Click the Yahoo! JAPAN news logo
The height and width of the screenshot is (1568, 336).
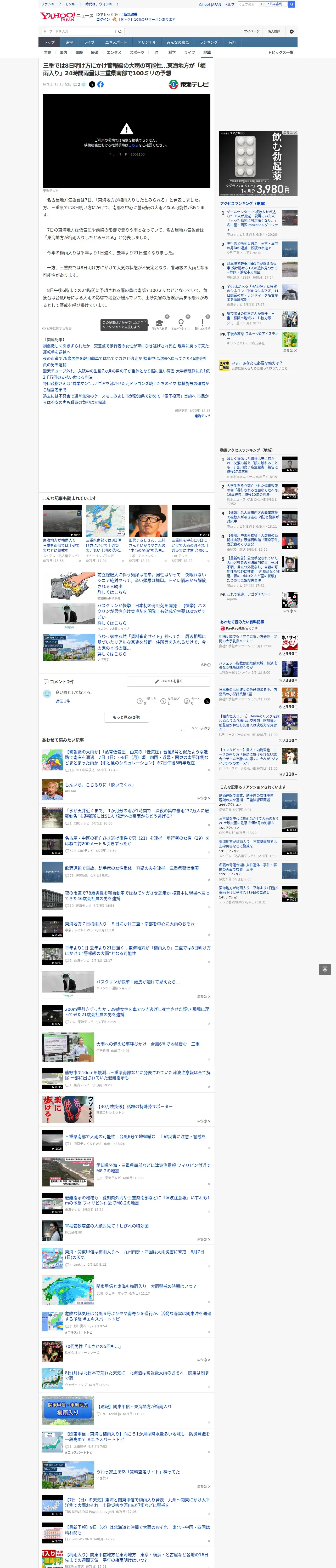tap(67, 16)
